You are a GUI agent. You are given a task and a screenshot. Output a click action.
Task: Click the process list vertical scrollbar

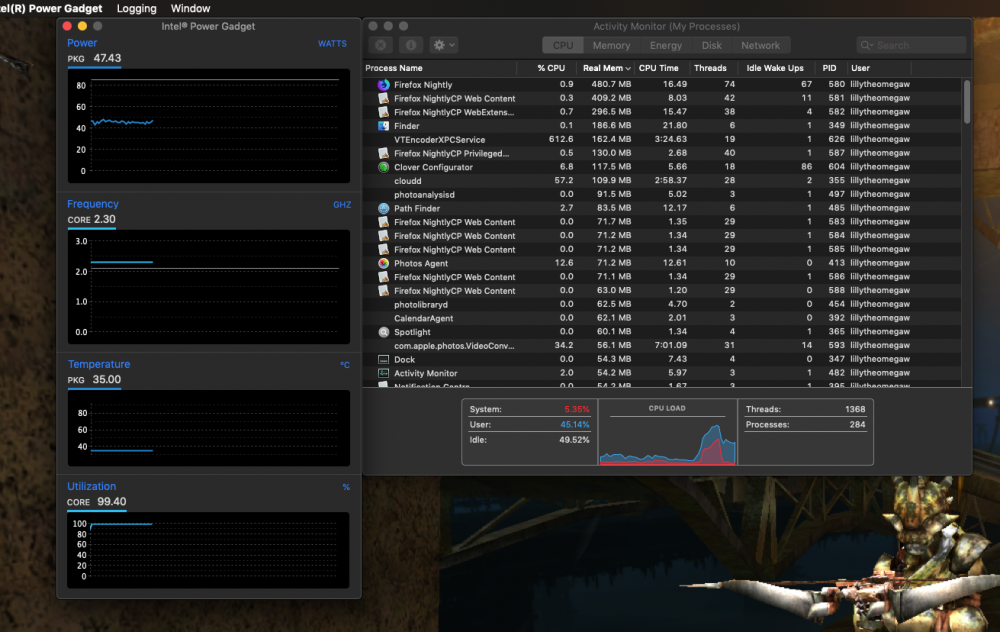(x=967, y=102)
